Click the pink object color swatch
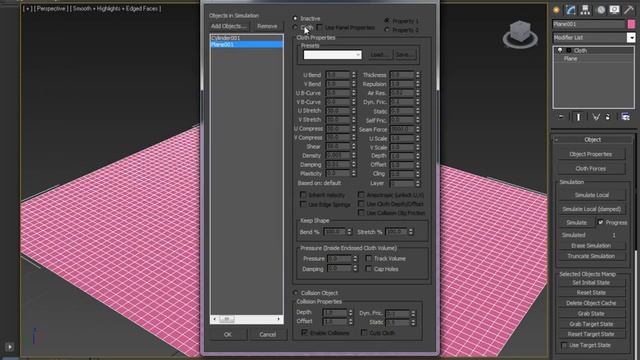The height and width of the screenshot is (360, 640). coord(631,24)
